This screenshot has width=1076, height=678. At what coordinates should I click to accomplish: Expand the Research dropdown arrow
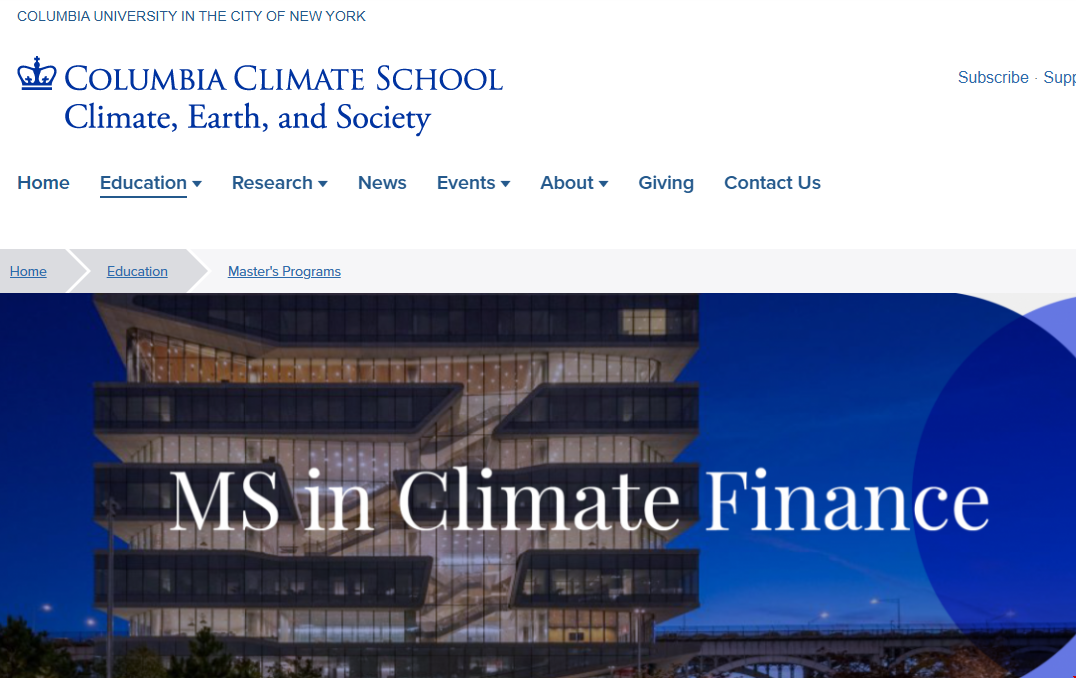[323, 184]
